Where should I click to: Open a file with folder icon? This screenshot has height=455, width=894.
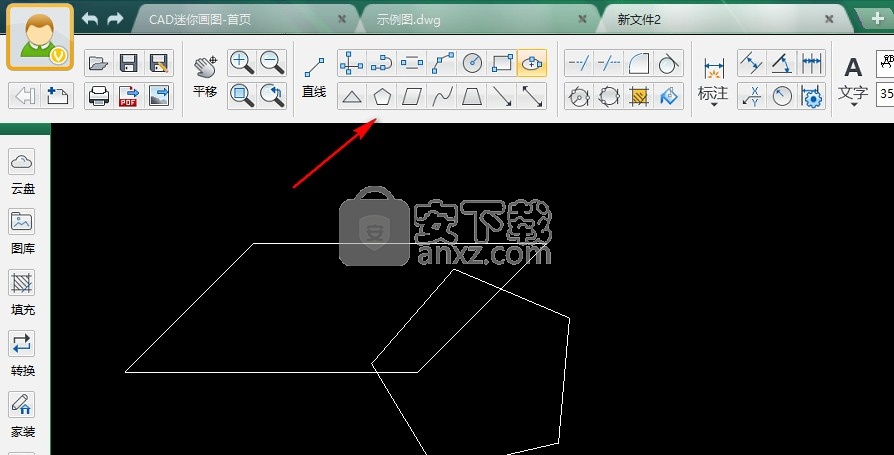tap(99, 63)
